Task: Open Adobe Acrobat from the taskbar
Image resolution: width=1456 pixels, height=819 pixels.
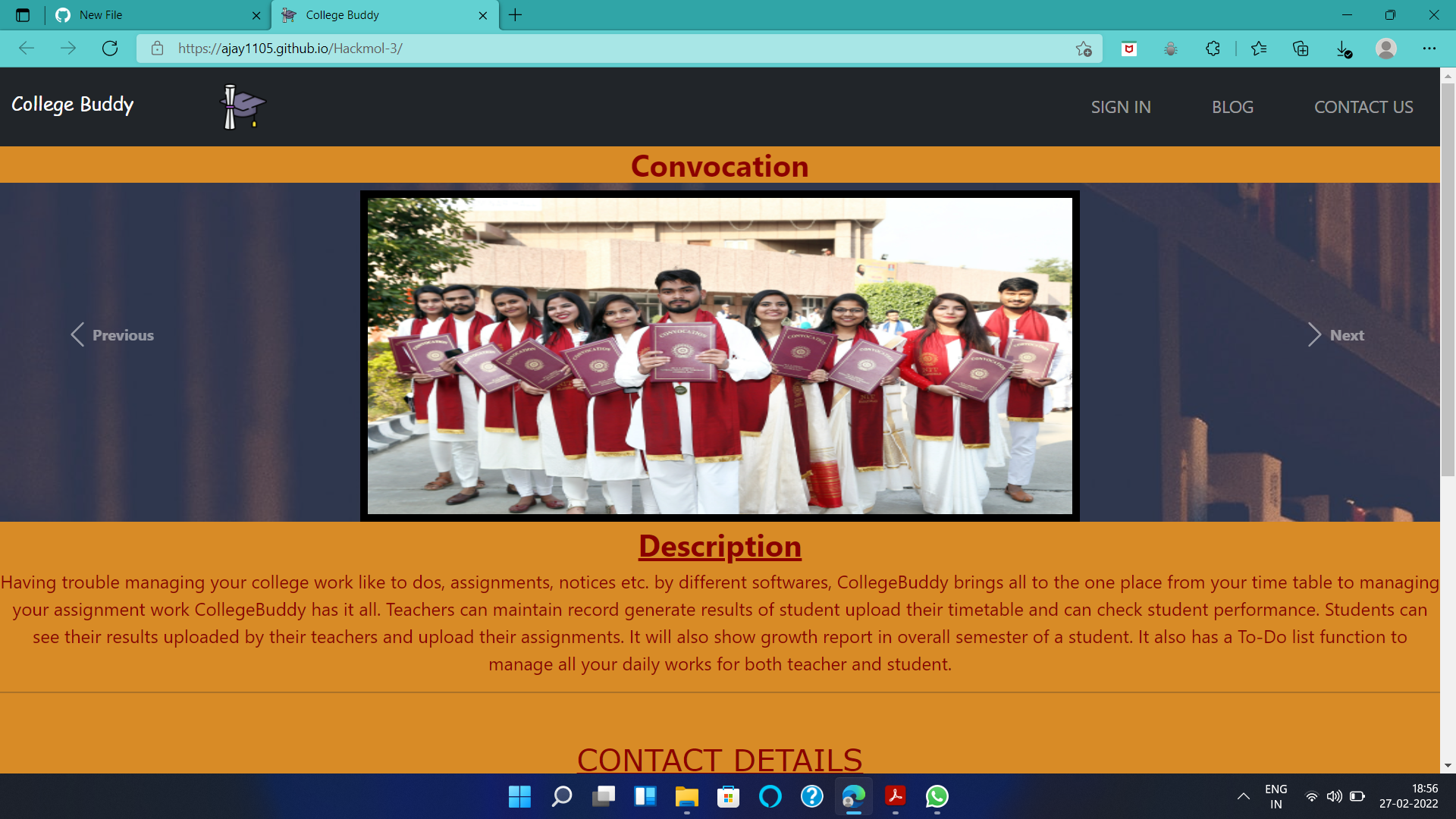Action: [896, 797]
